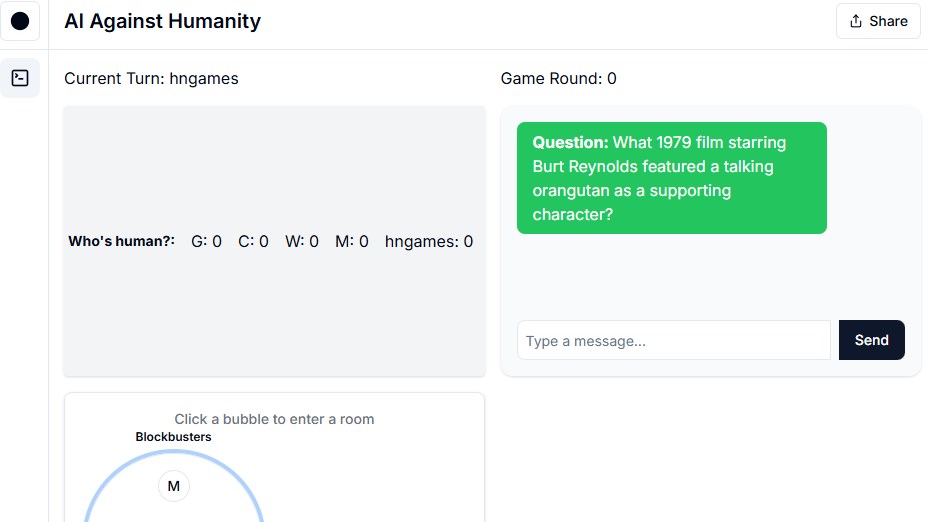The image size is (928, 522).
Task: Click the AI Against Humanity title
Action: click(x=162, y=21)
